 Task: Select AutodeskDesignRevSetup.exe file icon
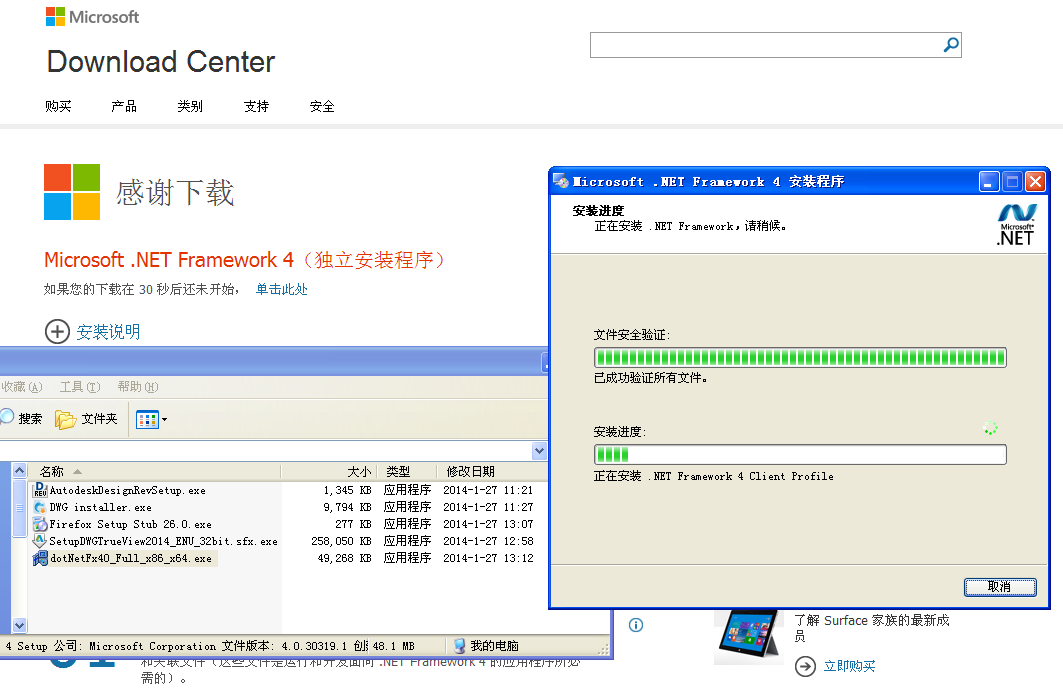tap(40, 490)
